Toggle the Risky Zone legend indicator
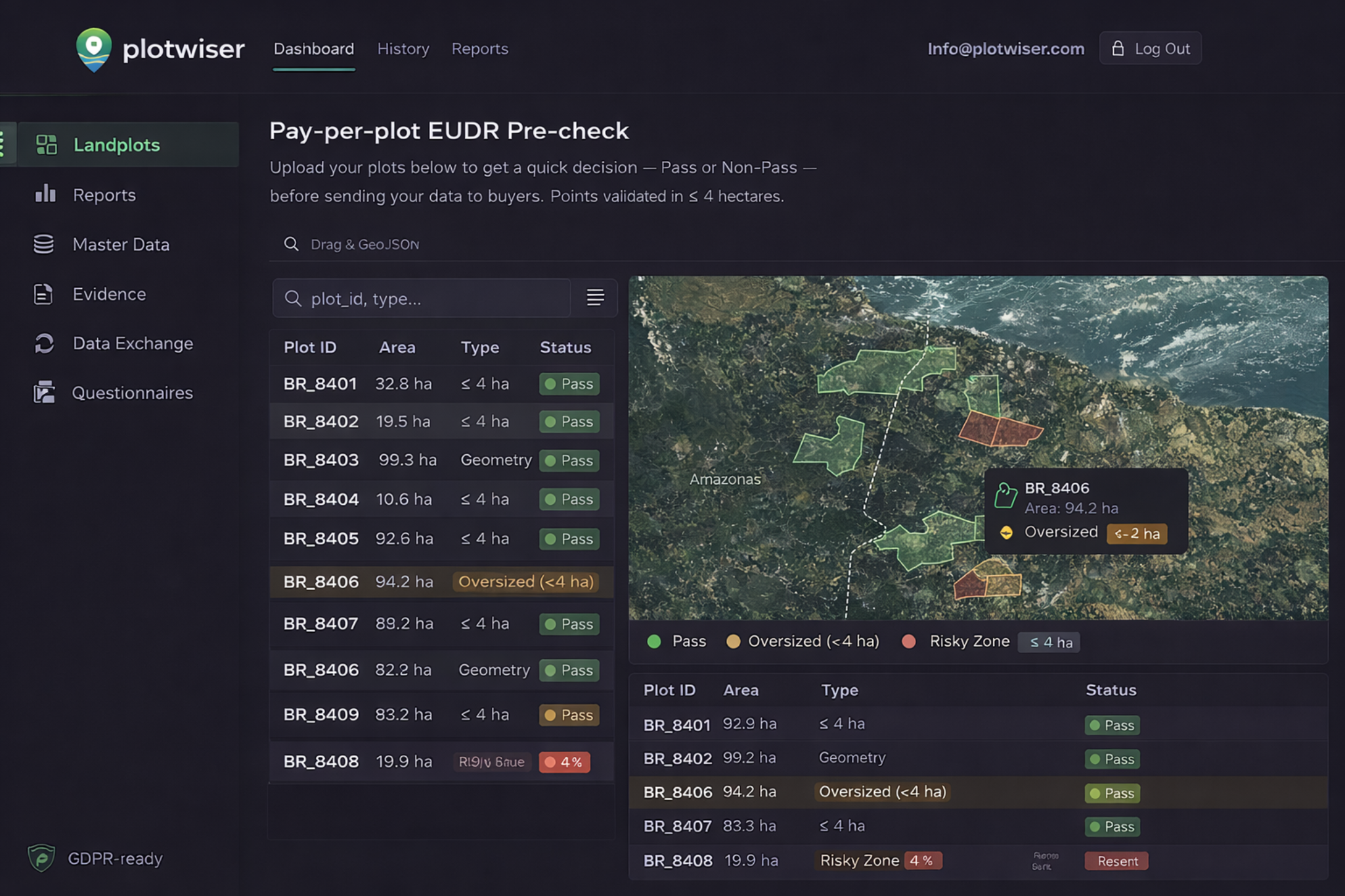The width and height of the screenshot is (1345, 896). [910, 641]
